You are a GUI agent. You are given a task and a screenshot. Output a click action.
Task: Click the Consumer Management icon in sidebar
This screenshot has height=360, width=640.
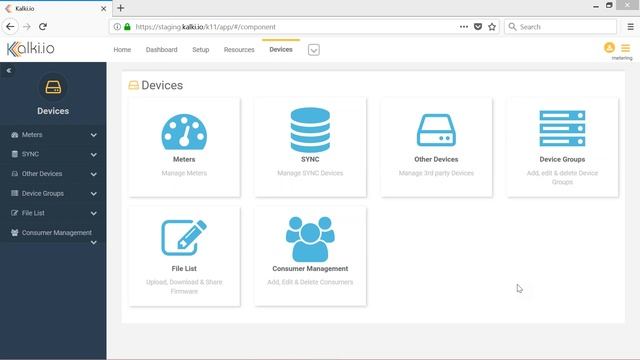(15, 232)
